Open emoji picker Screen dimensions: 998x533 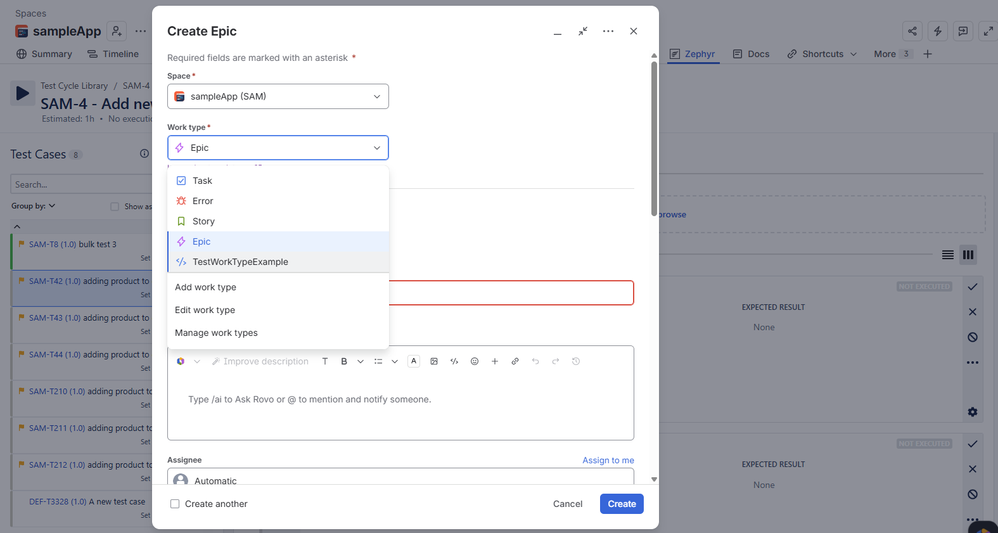474,361
